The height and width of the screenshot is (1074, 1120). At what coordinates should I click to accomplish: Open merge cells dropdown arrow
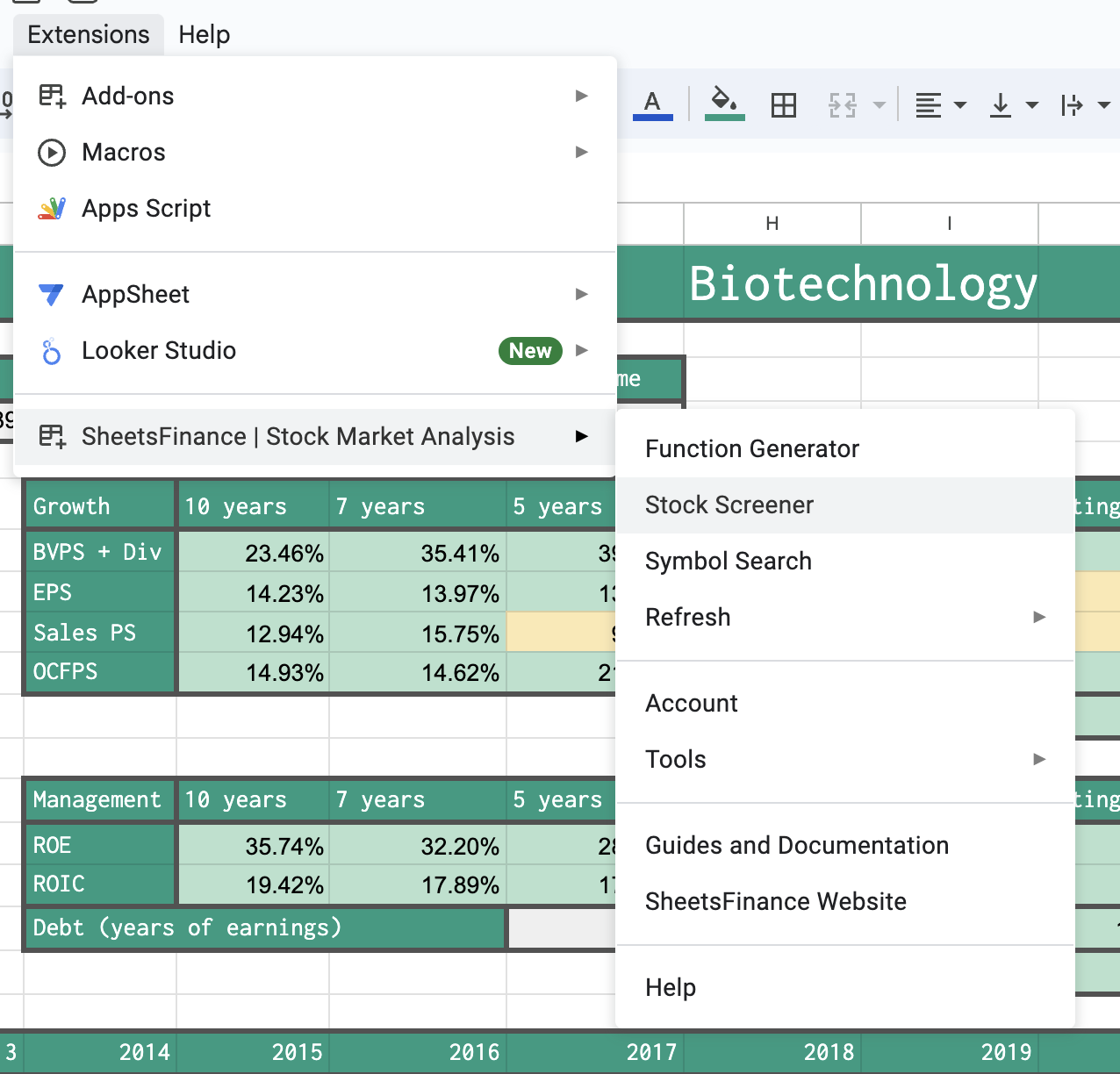point(879,105)
